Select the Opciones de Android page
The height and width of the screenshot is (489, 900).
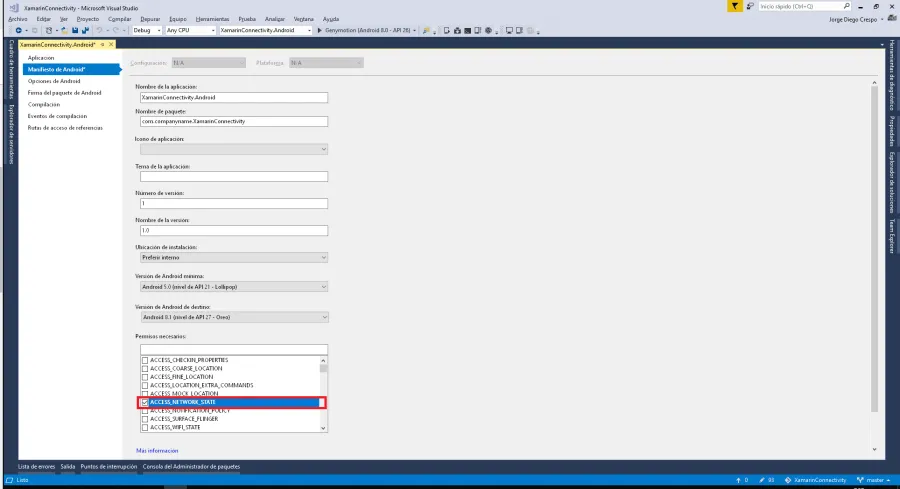54,81
